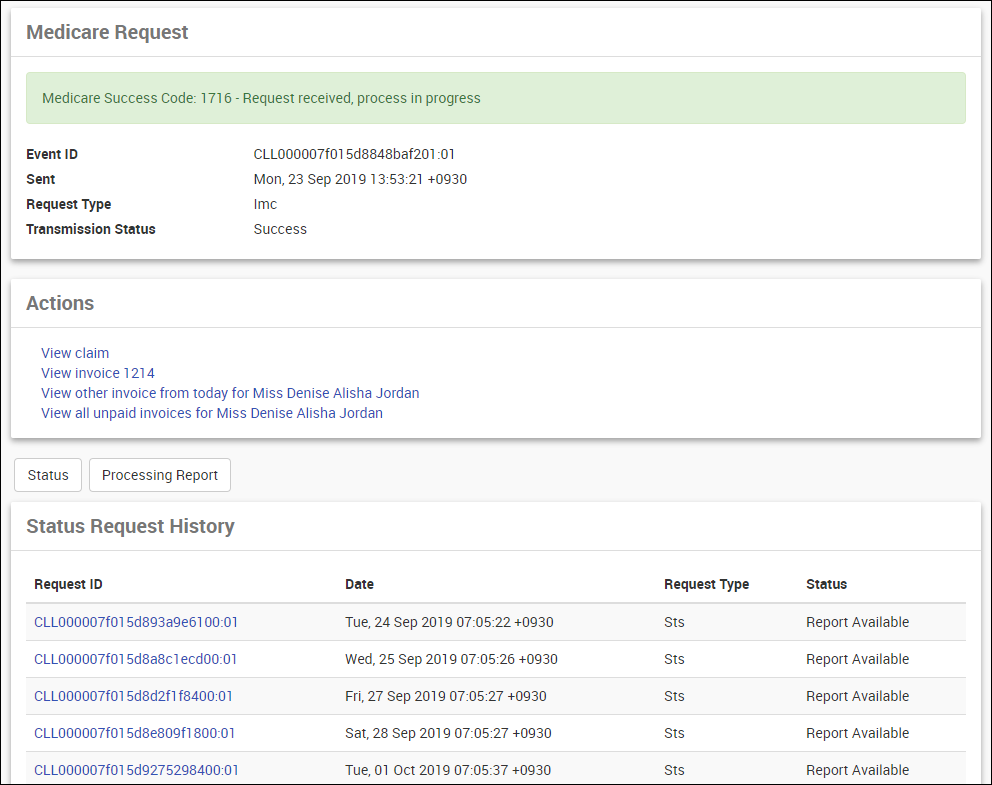The width and height of the screenshot is (992, 785).
Task: Open request CLL000007f015d8e809f1800:01
Action: coord(135,733)
